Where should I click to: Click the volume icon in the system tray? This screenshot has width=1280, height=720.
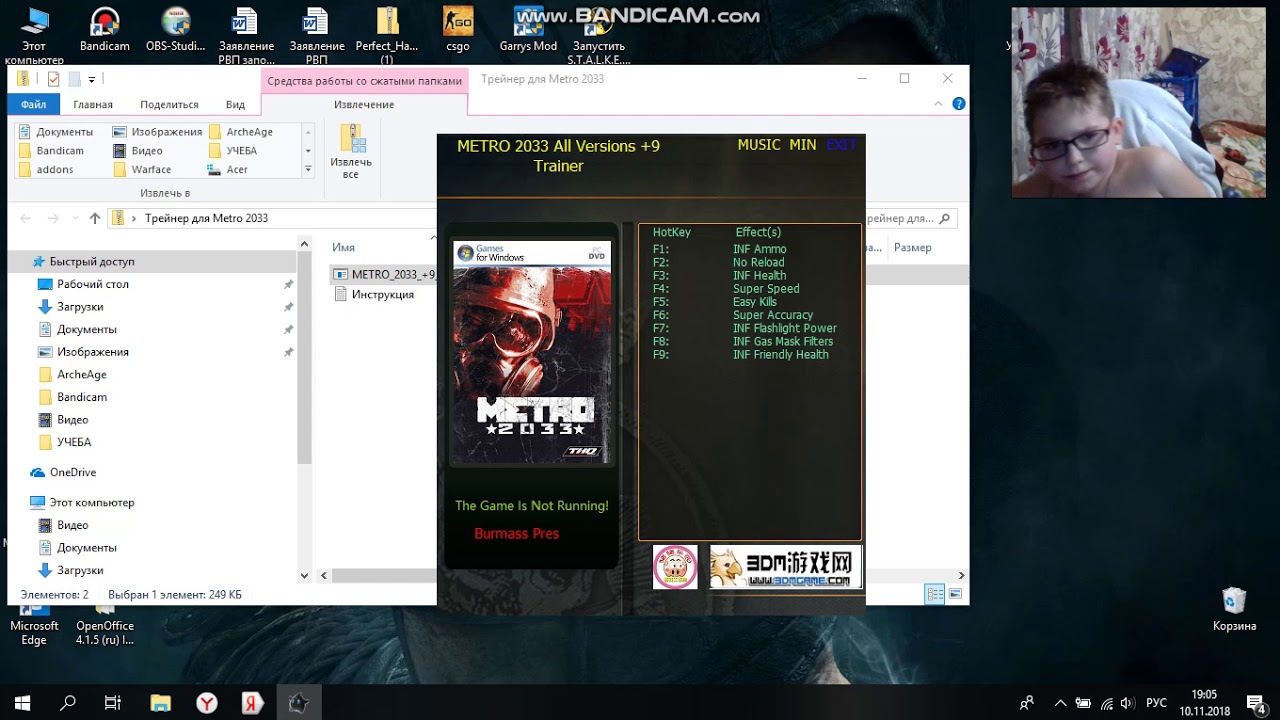click(x=1128, y=703)
